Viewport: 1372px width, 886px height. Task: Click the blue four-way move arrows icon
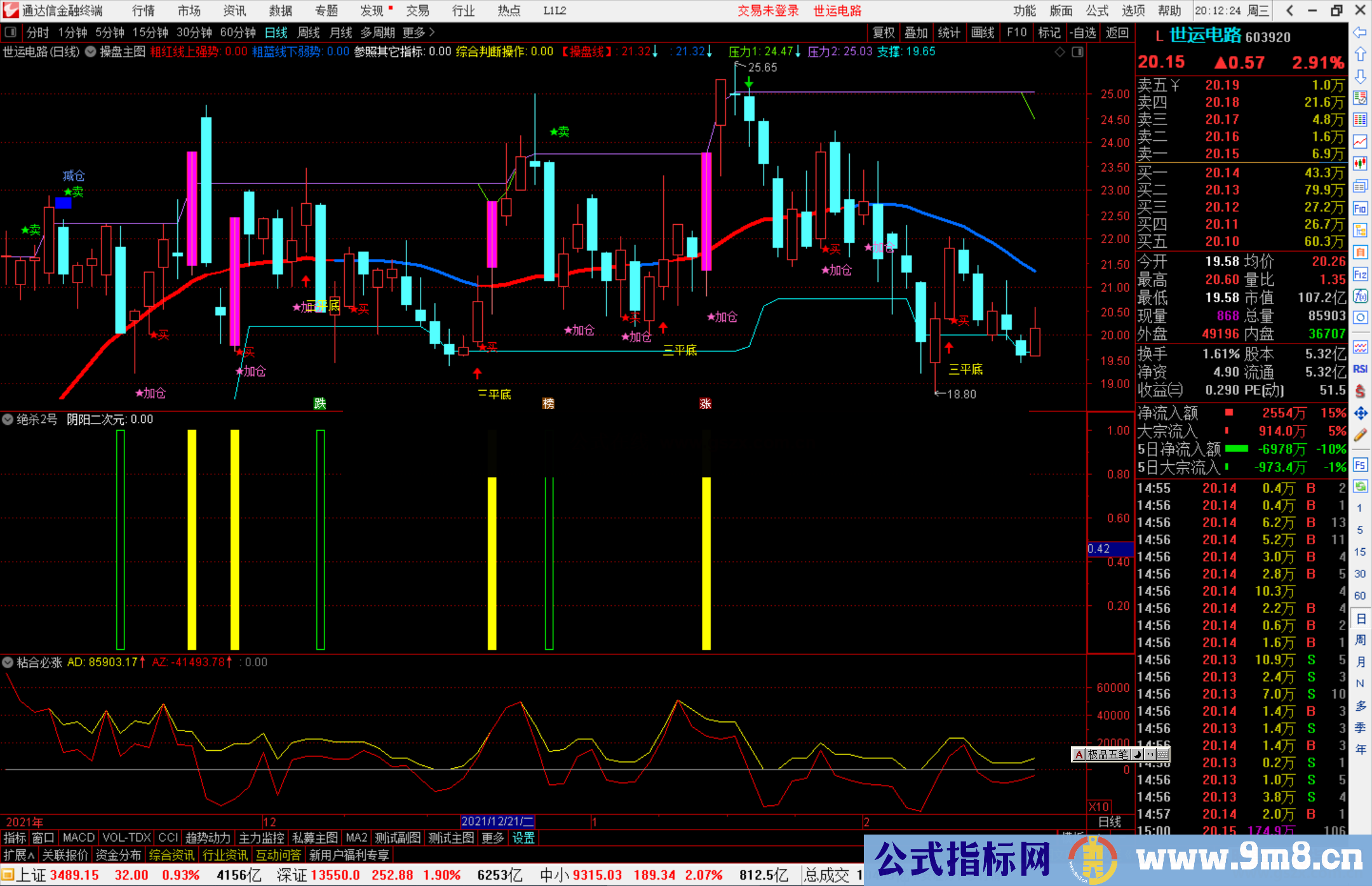[x=1360, y=413]
